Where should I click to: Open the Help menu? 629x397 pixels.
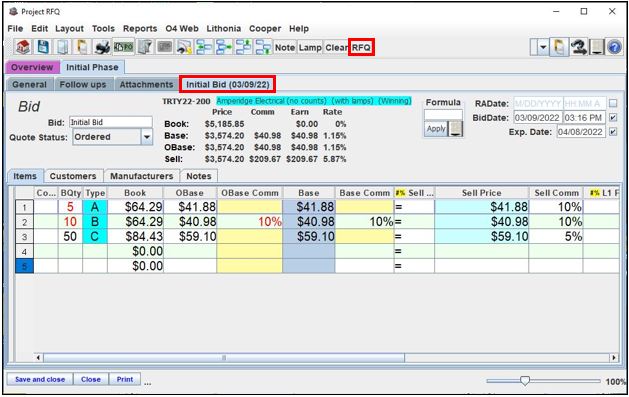click(298, 28)
